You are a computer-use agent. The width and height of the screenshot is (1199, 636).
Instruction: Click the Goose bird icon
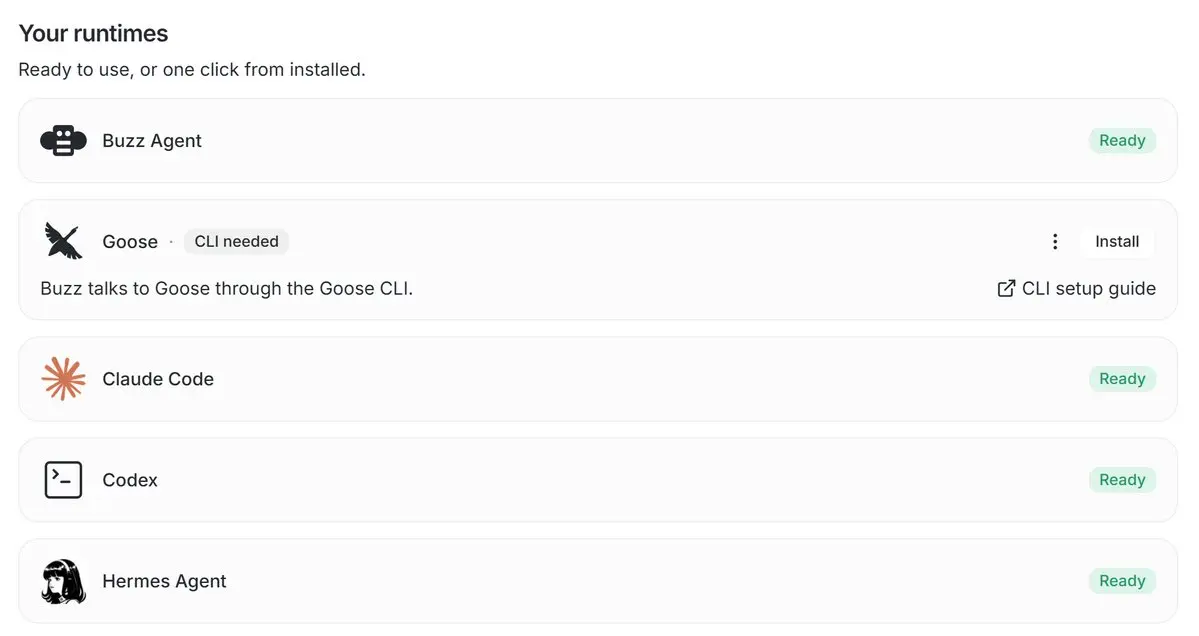tap(63, 241)
